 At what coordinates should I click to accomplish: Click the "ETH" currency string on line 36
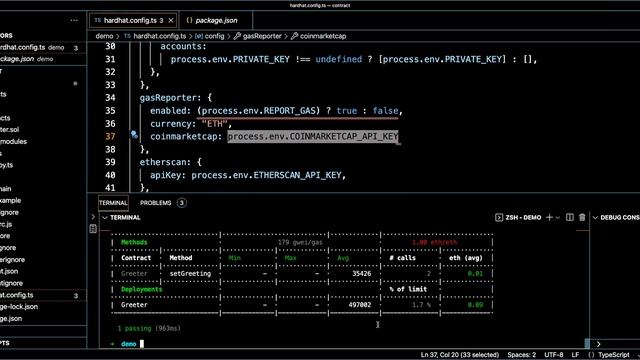point(214,124)
